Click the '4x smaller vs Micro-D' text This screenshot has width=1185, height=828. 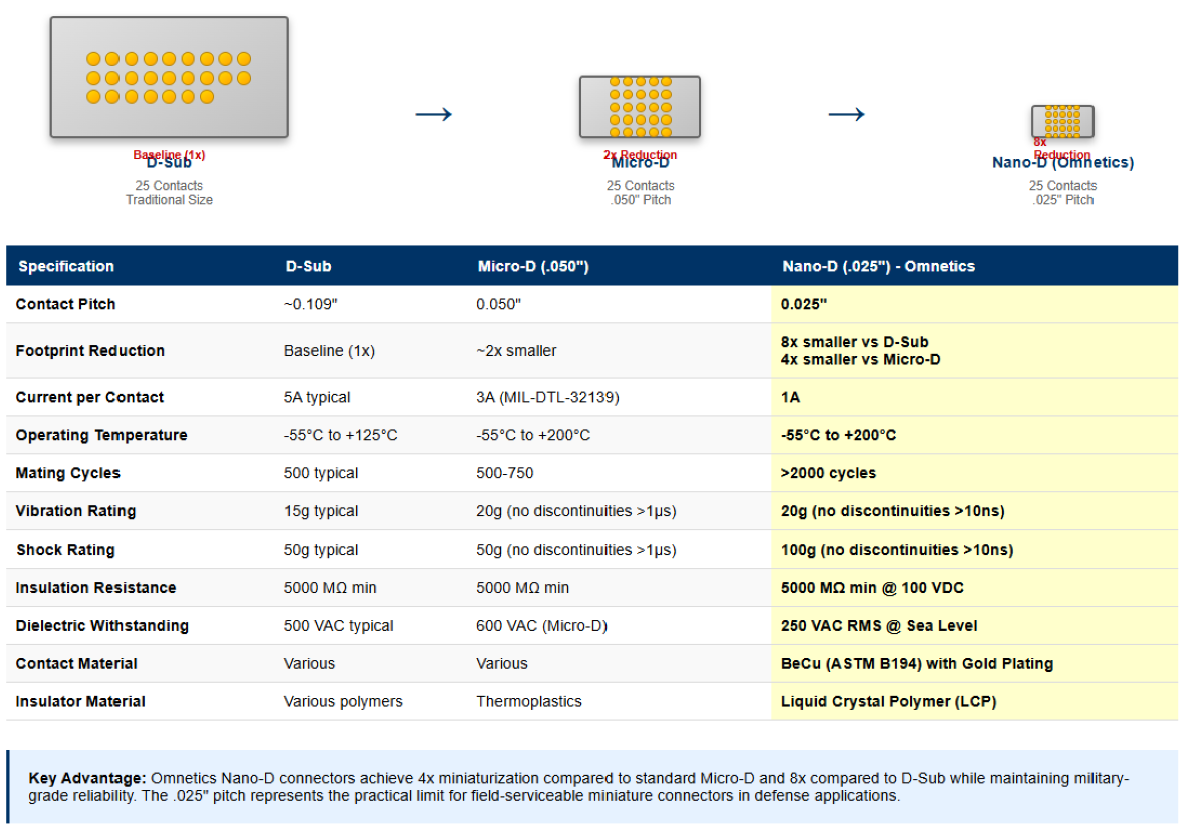tap(860, 360)
